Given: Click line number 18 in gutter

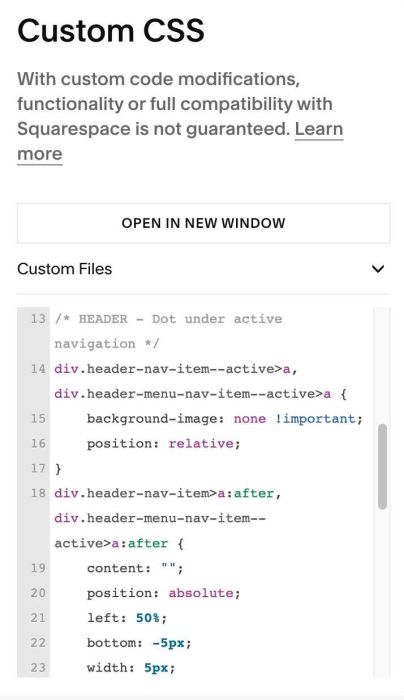Looking at the screenshot, I should [38, 493].
